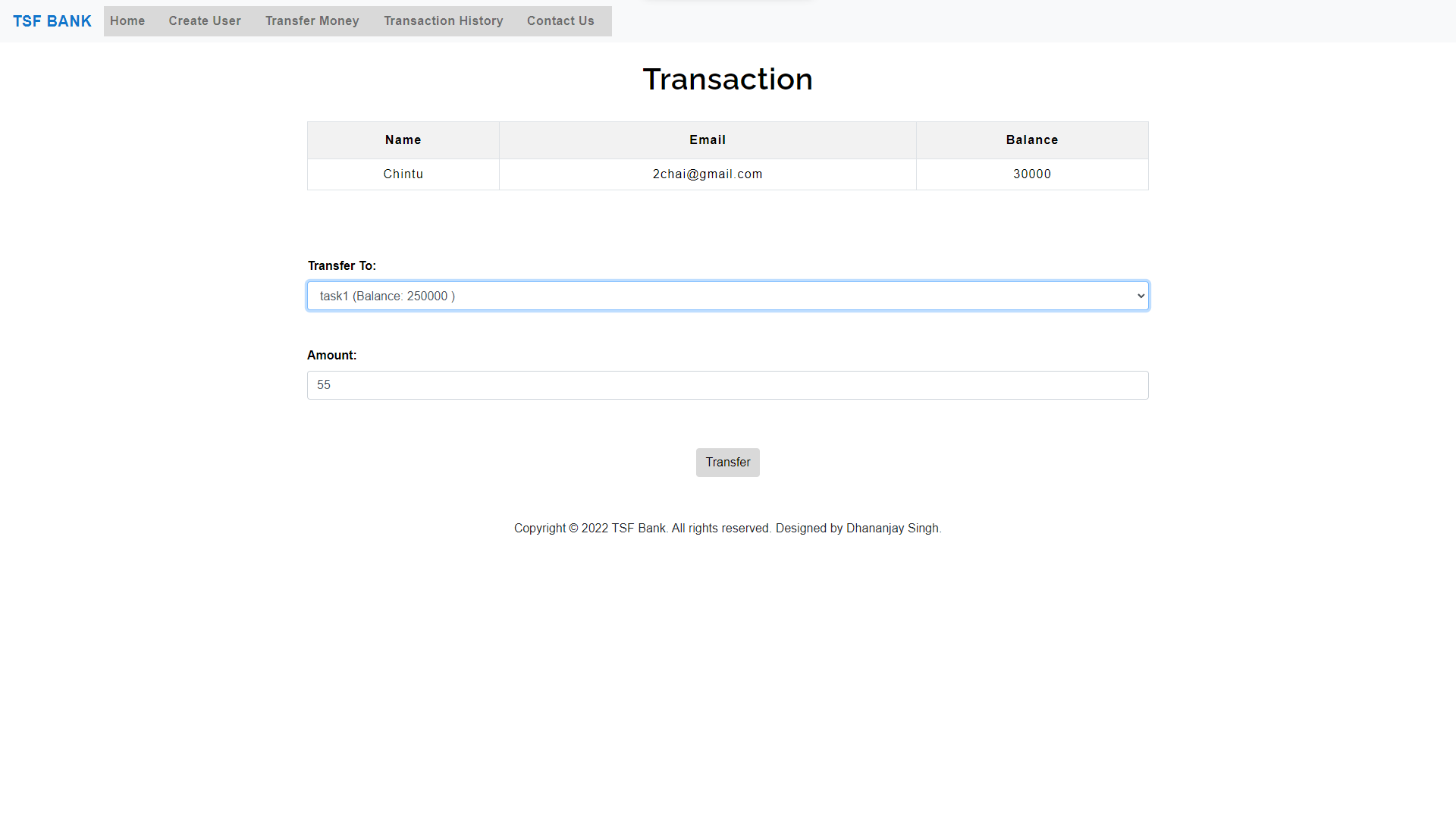Click the 2chai@gmail.com email cell
Image resolution: width=1456 pixels, height=819 pixels.
click(x=708, y=174)
